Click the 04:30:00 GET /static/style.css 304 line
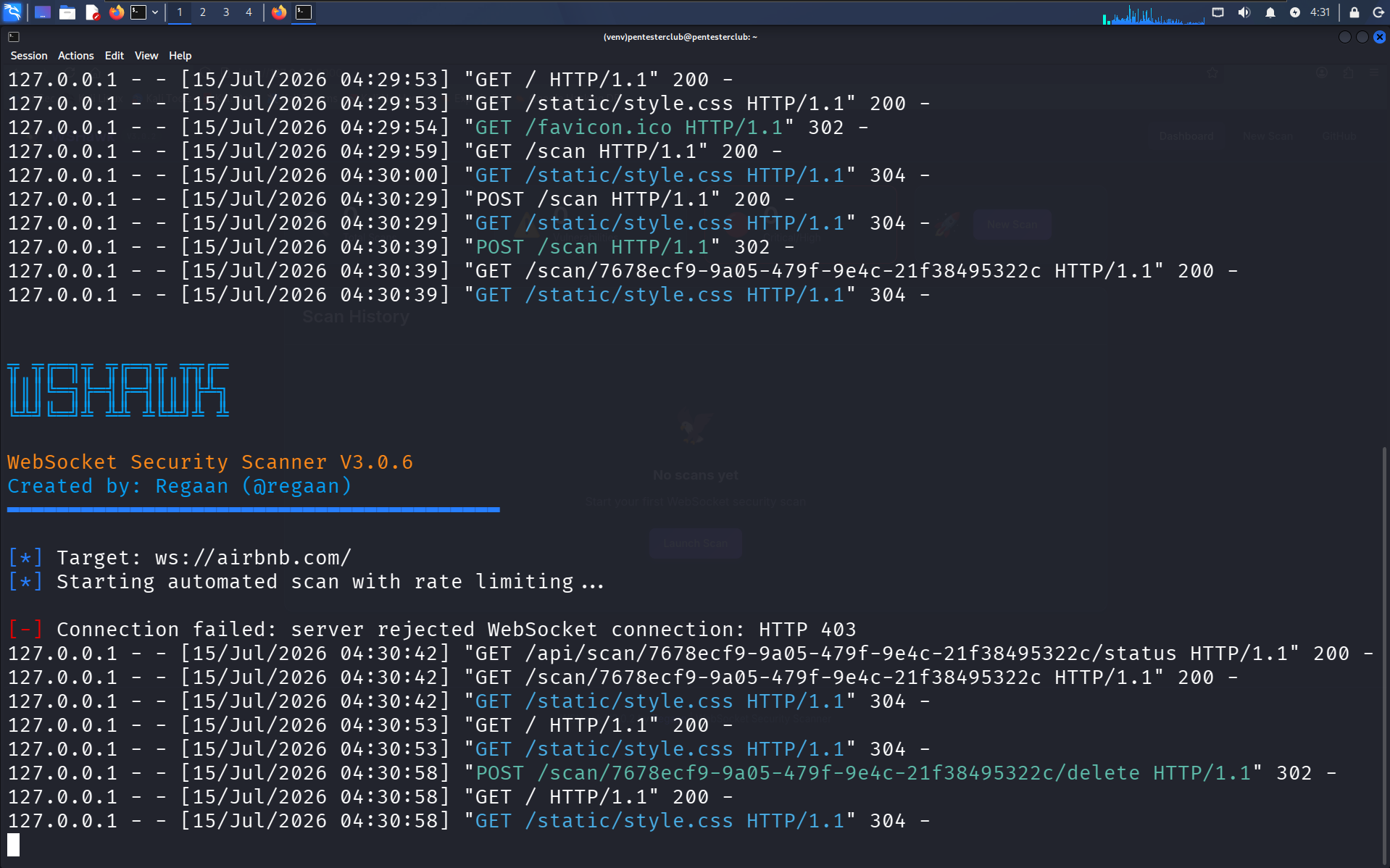 pos(469,175)
